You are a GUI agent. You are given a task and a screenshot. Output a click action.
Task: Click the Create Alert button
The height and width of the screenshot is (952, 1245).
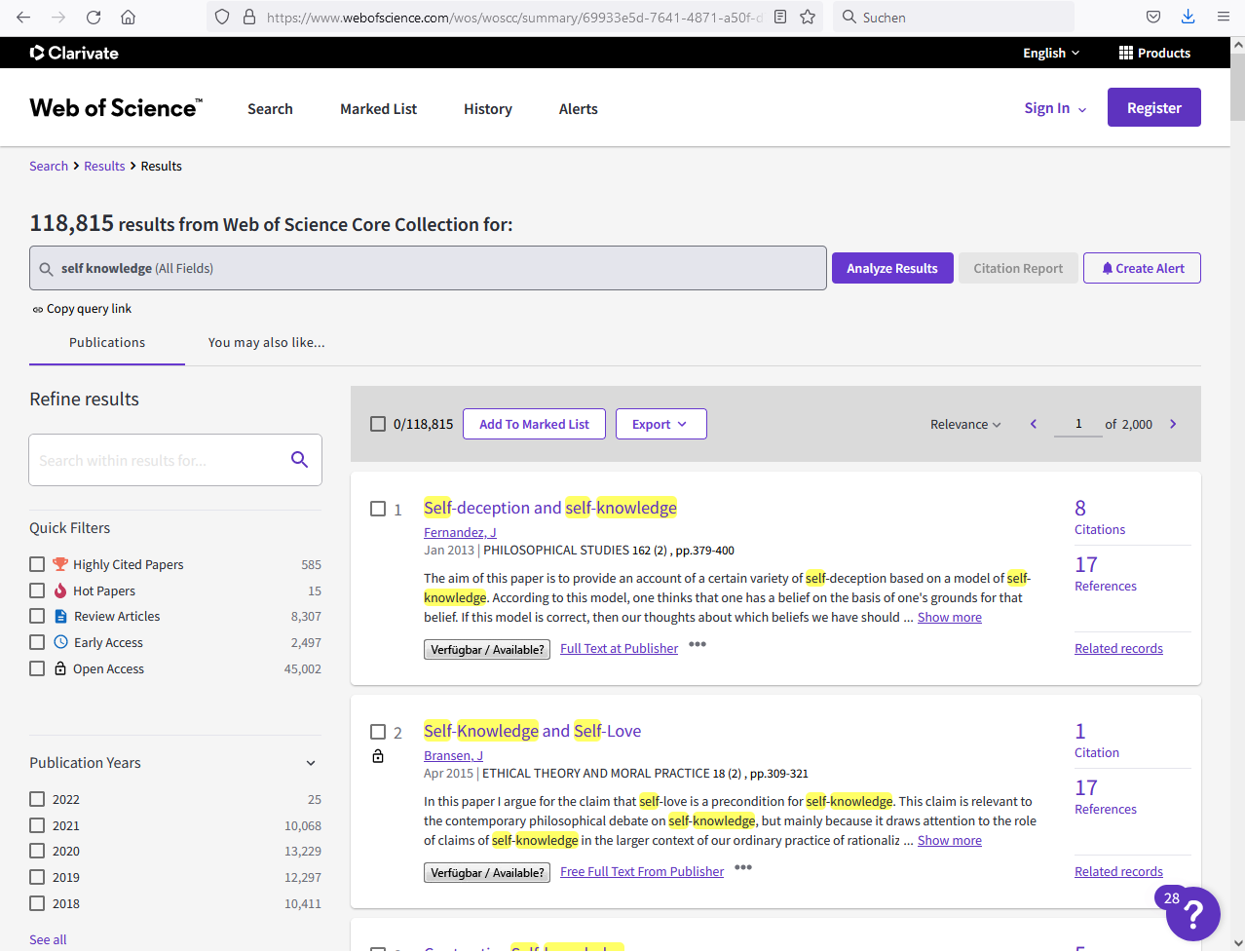(1142, 268)
